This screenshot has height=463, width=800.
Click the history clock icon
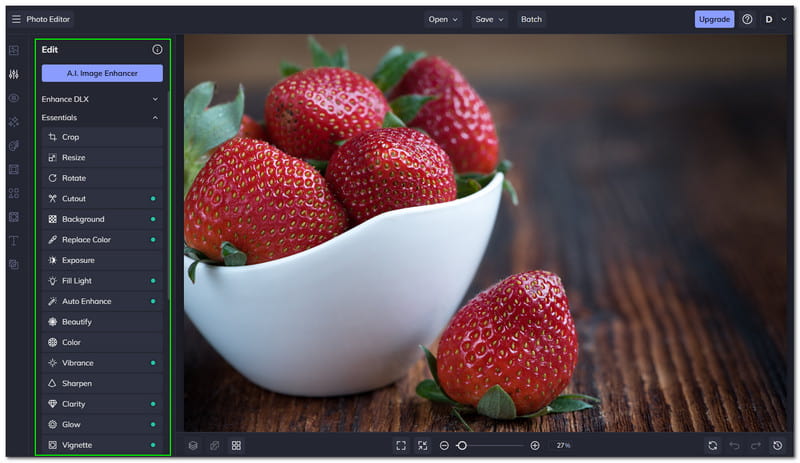[777, 445]
